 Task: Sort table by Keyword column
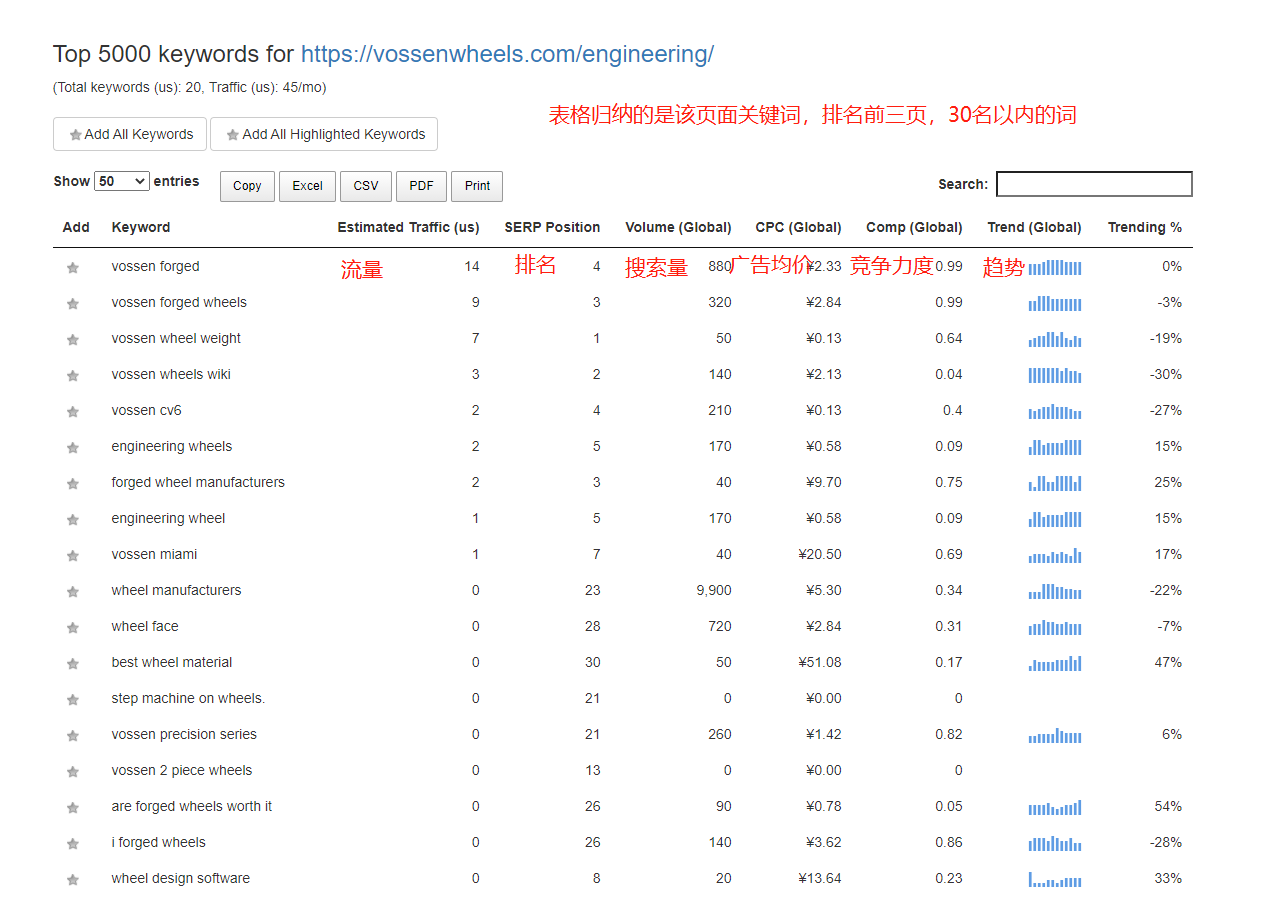pos(141,227)
